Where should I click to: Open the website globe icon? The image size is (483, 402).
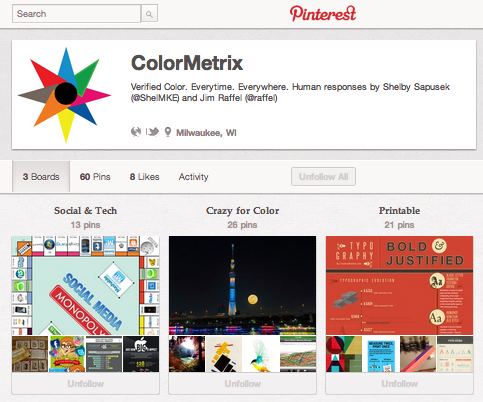click(136, 132)
